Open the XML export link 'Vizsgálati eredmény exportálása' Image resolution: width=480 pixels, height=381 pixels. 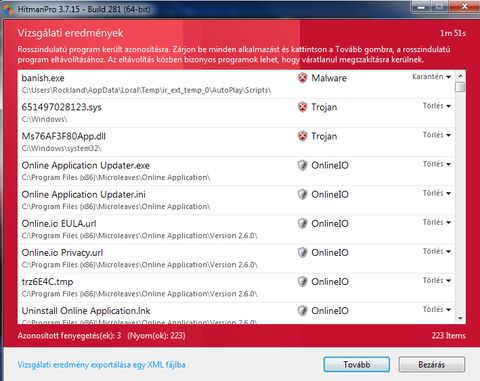[101, 365]
